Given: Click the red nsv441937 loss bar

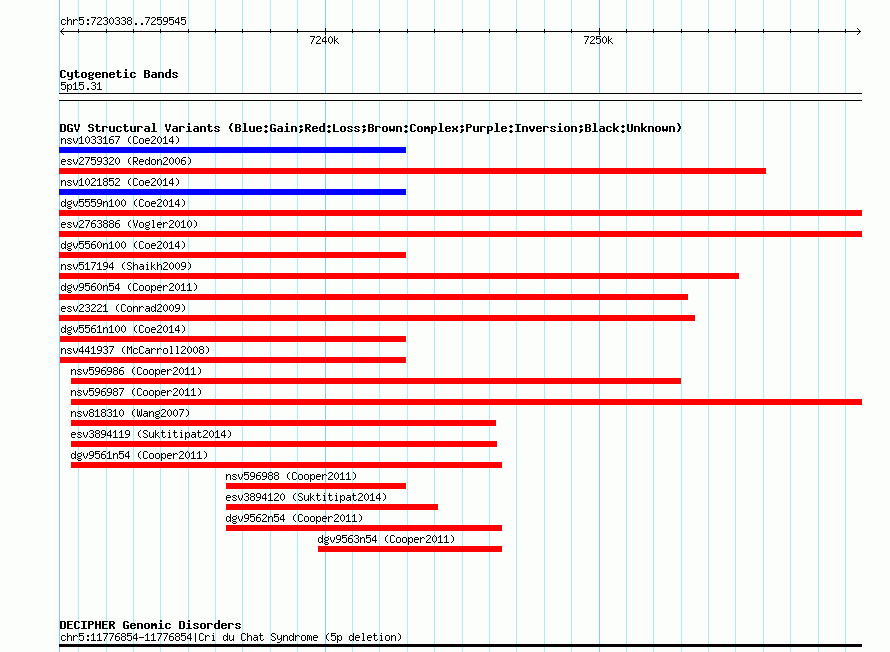Looking at the screenshot, I should click(x=233, y=360).
